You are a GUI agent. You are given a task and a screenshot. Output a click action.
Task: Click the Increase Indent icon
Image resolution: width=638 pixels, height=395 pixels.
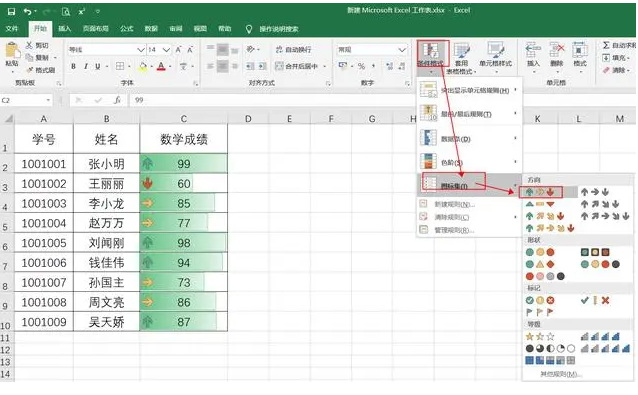click(x=262, y=66)
